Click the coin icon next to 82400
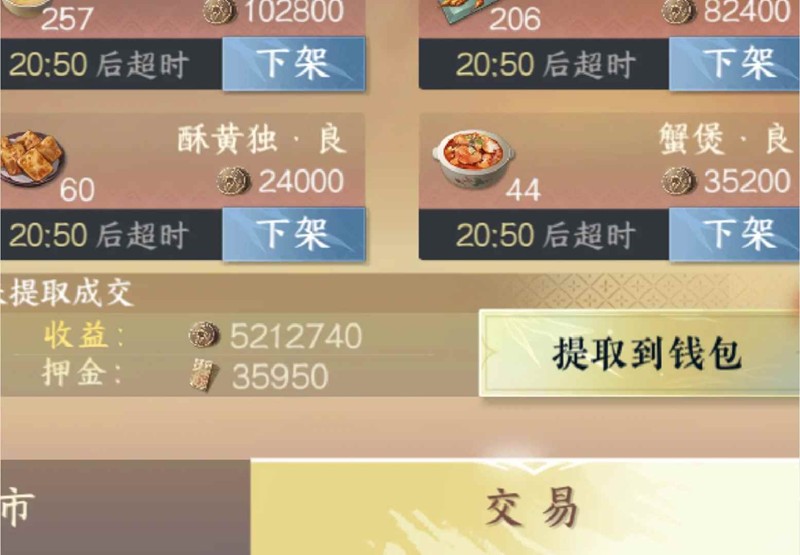The width and height of the screenshot is (800, 555). coord(679,11)
